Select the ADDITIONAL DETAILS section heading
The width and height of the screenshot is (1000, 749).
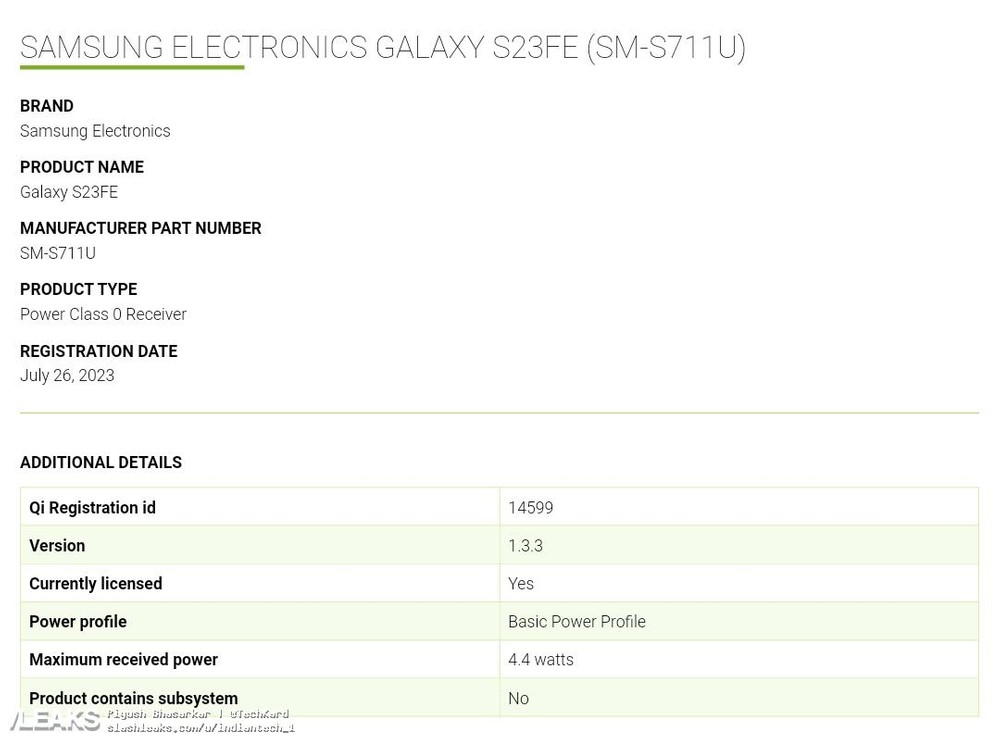(x=101, y=463)
